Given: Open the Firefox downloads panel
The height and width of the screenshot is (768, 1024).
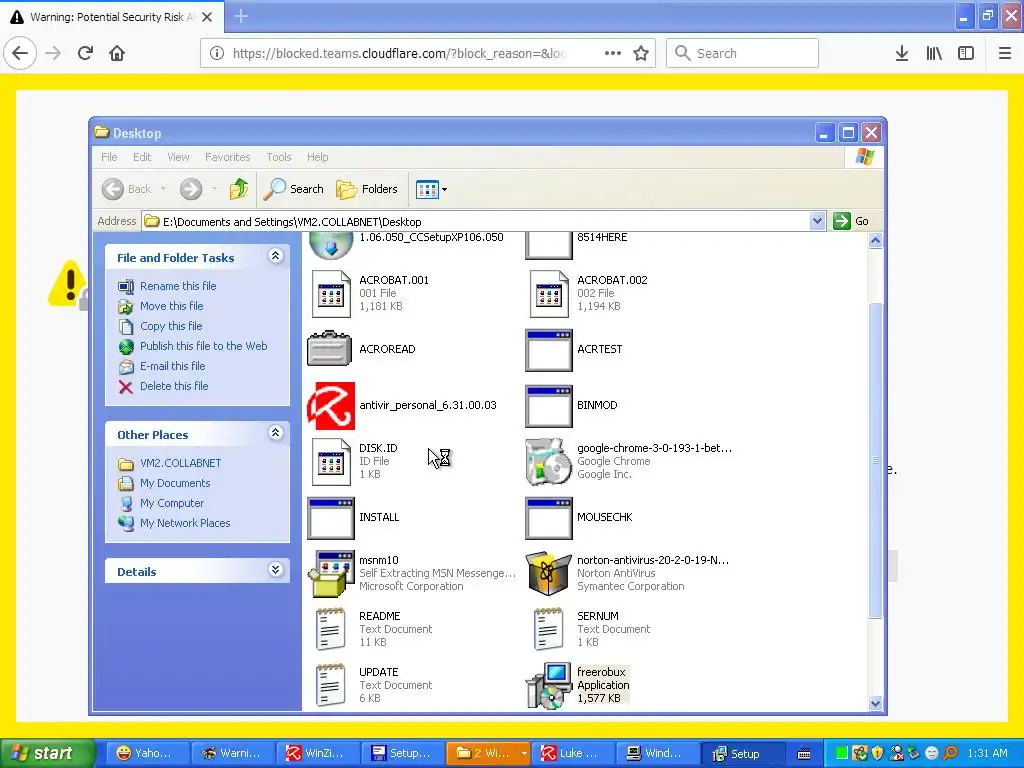Looking at the screenshot, I should (x=902, y=53).
